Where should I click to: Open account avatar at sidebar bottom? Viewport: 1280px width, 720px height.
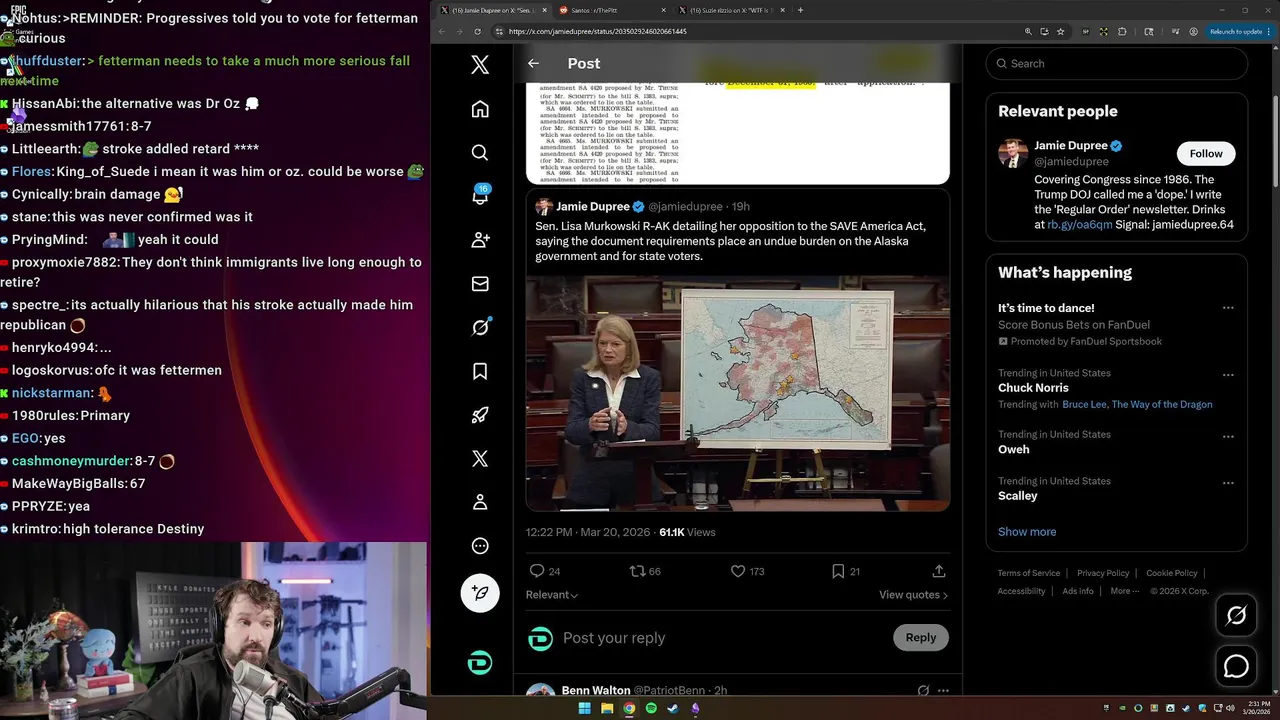pos(480,663)
